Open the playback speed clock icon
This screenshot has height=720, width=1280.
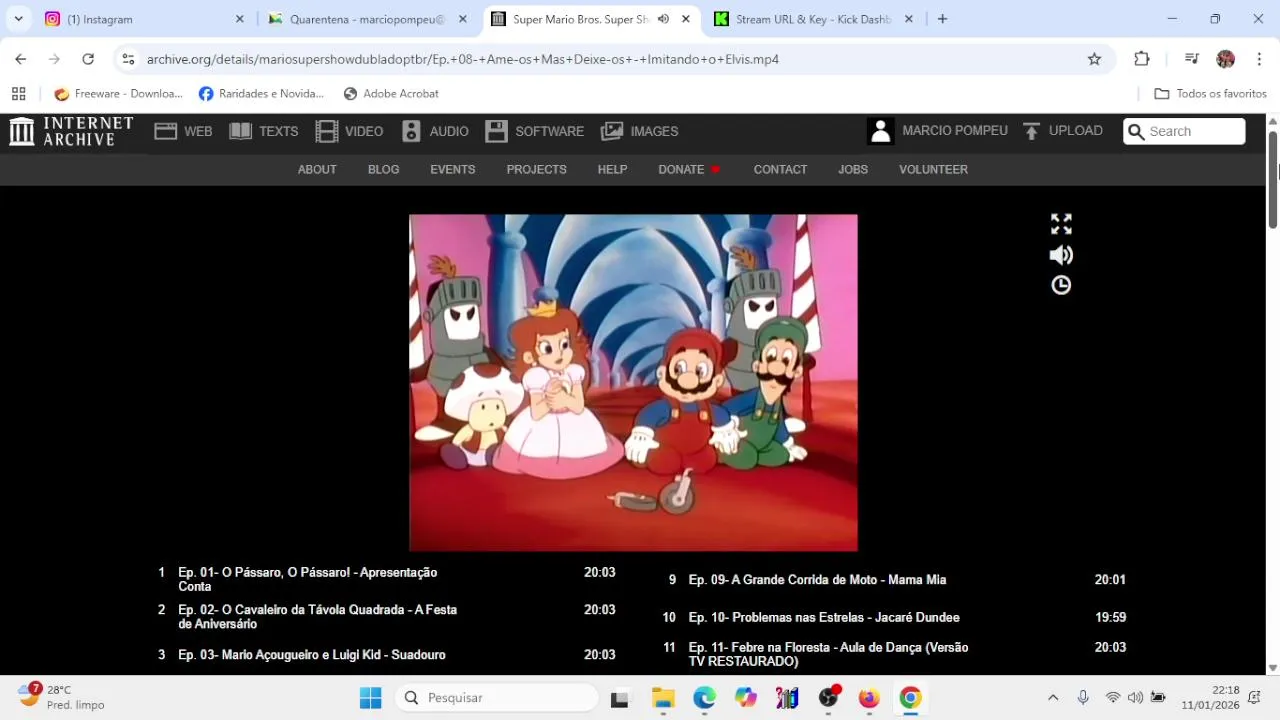tap(1061, 286)
